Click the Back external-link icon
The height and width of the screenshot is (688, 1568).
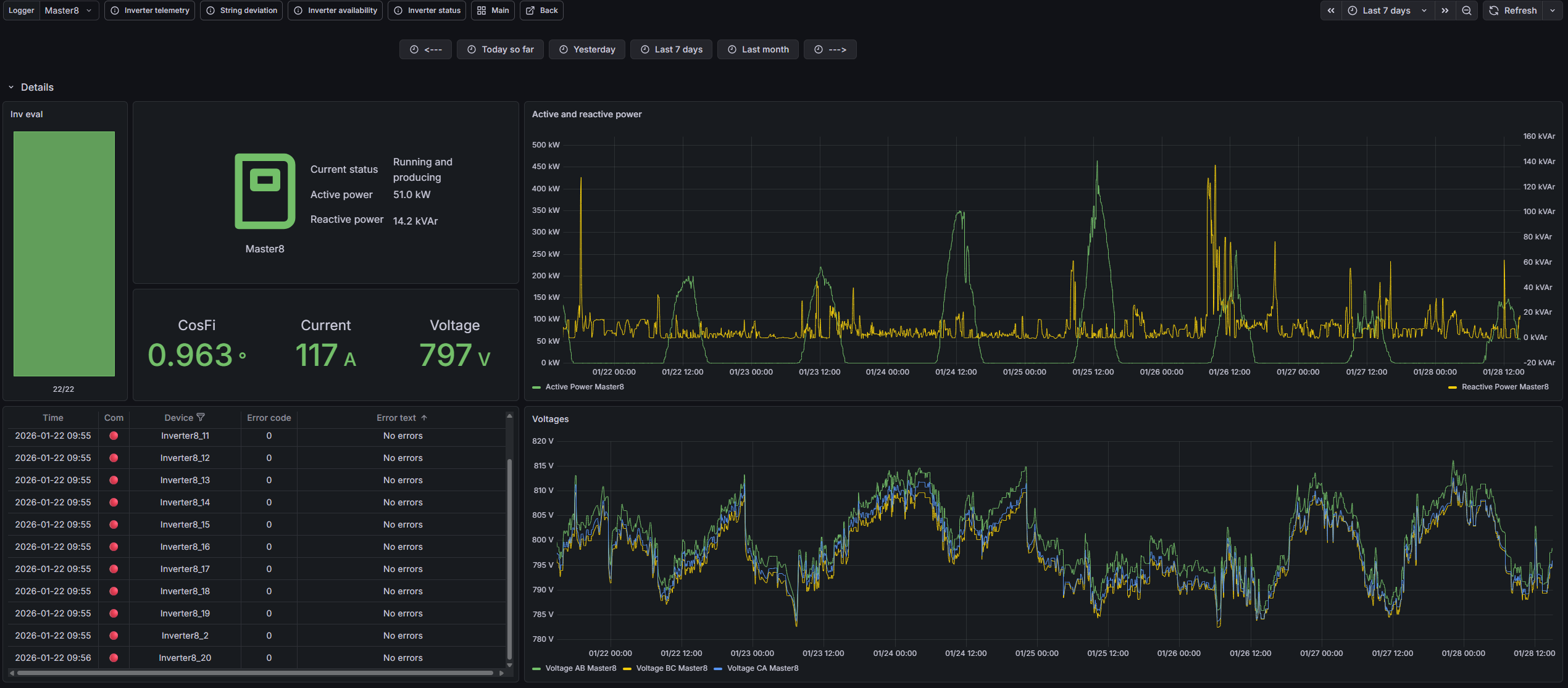coord(530,10)
